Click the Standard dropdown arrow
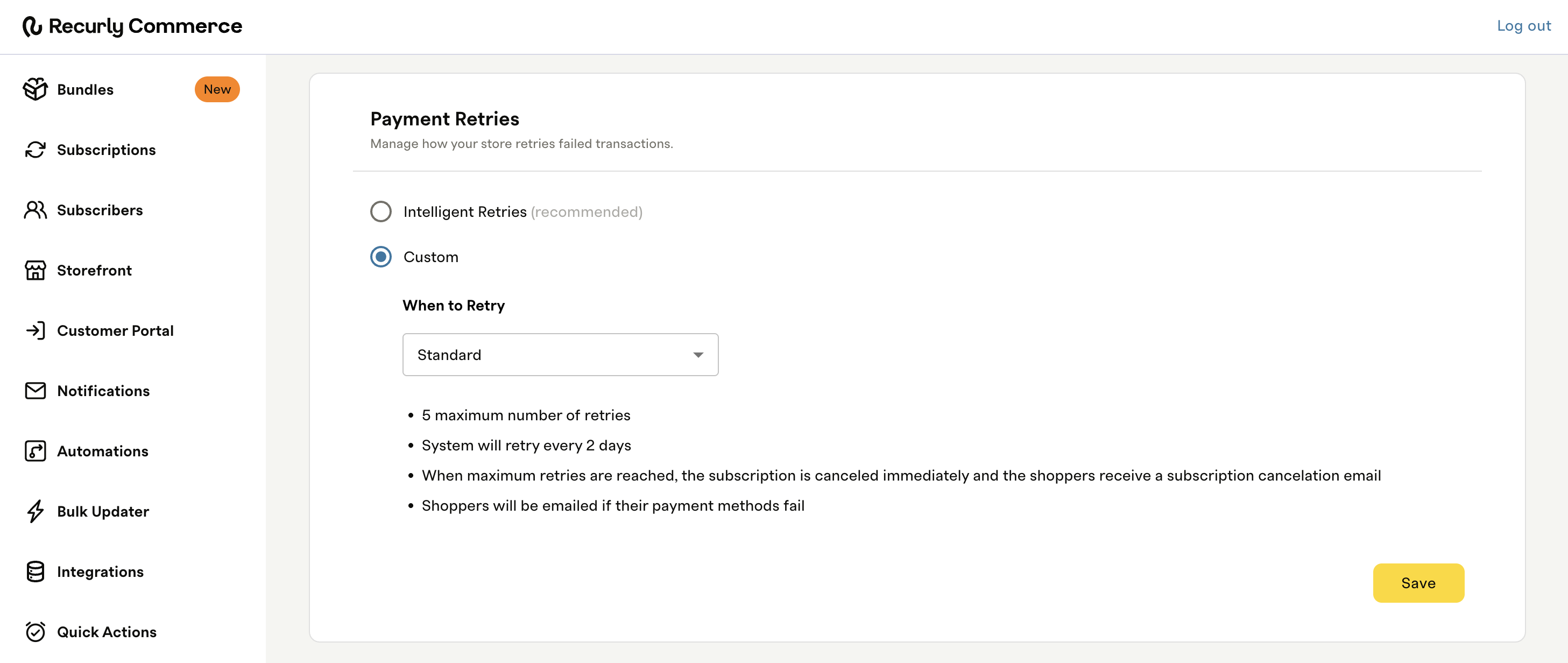This screenshot has height=663, width=1568. pos(698,355)
